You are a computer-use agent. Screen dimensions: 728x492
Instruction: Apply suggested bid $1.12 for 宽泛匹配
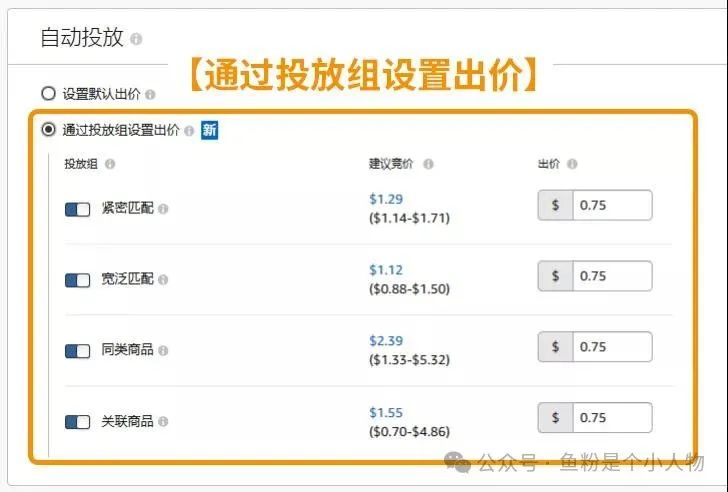tap(386, 270)
